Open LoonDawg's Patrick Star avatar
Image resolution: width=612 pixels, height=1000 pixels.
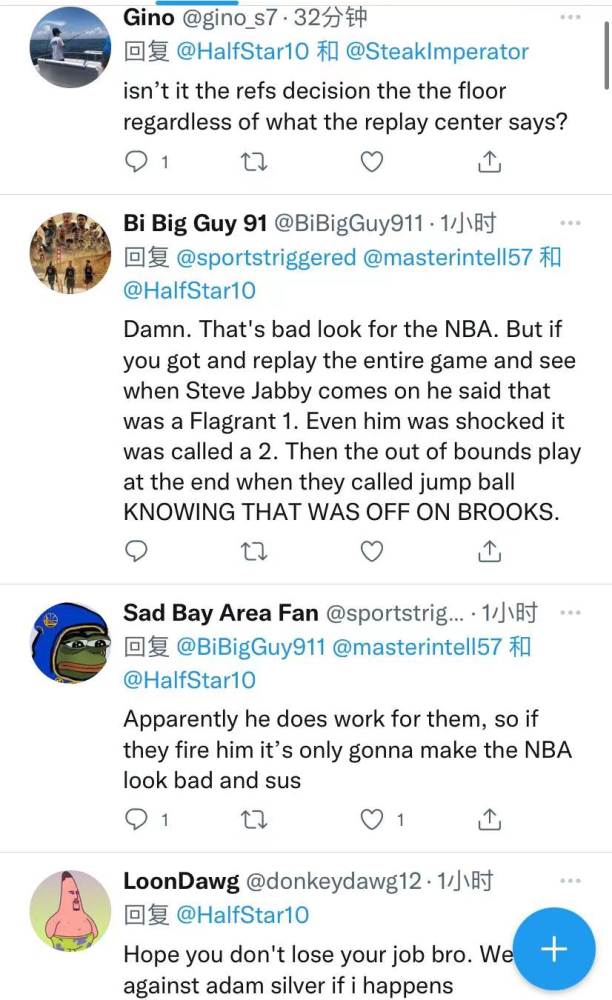click(x=70, y=910)
